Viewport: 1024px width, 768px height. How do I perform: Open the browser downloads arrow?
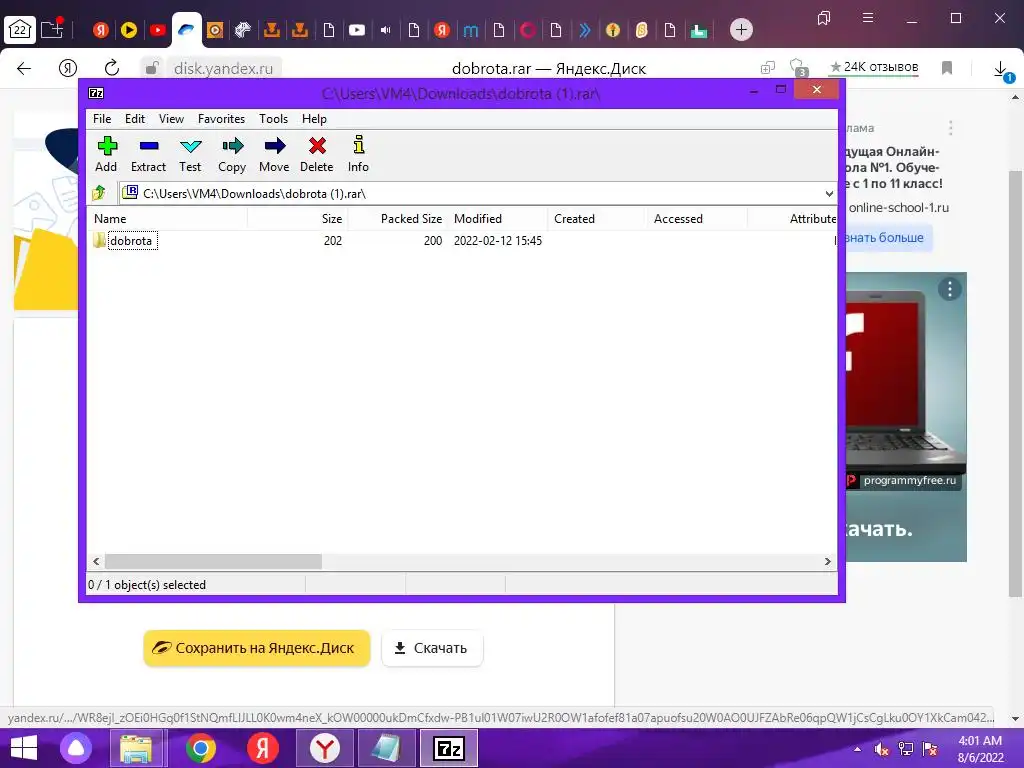[1000, 69]
